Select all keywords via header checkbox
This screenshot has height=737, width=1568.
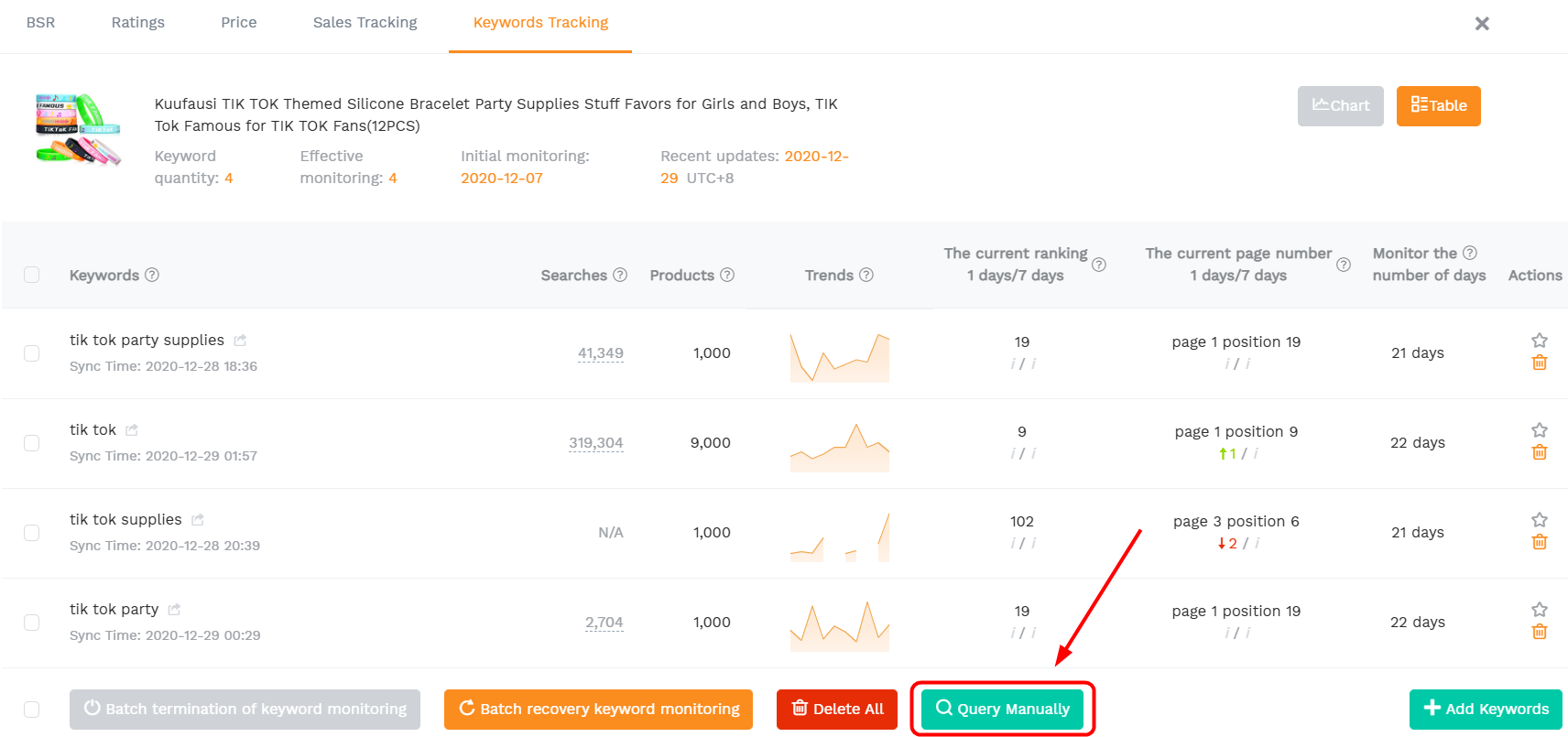coord(32,275)
